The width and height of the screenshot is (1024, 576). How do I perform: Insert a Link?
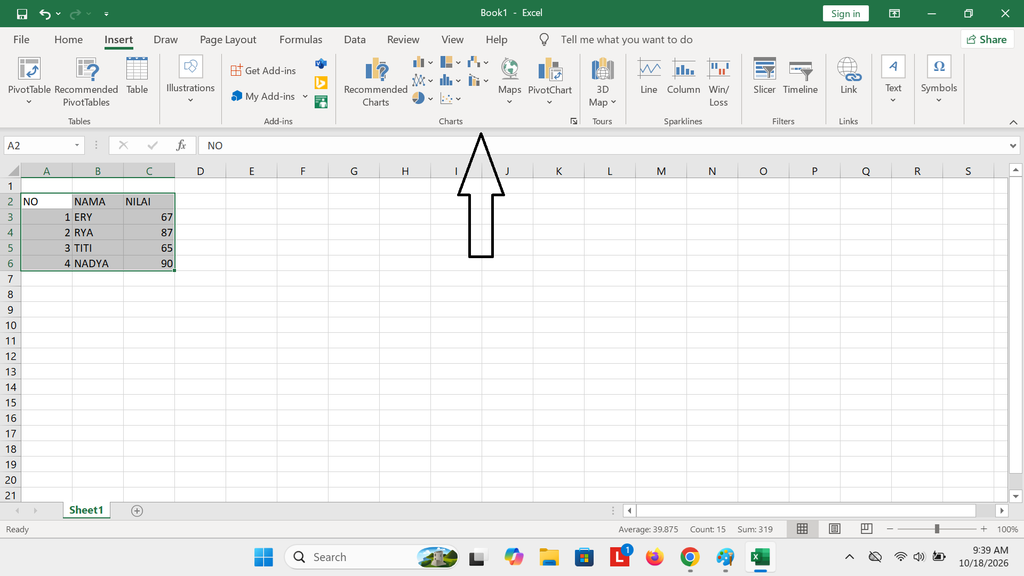(848, 76)
